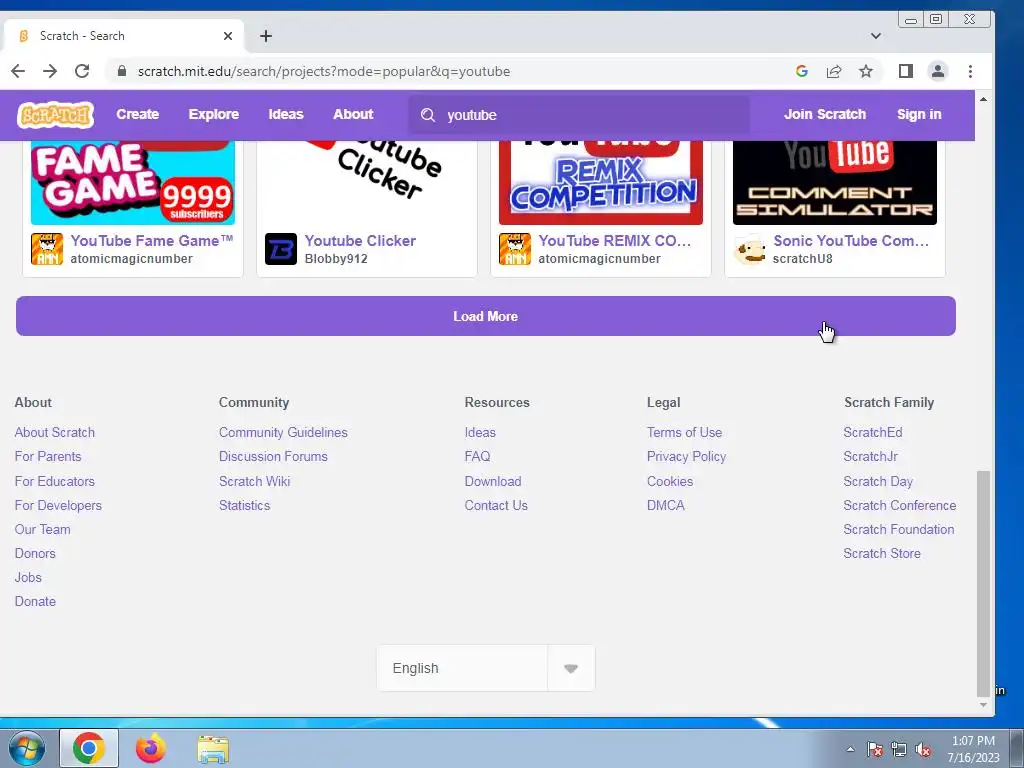Click the Youtube Clicker thumbnail image
1024x768 pixels.
click(x=367, y=183)
